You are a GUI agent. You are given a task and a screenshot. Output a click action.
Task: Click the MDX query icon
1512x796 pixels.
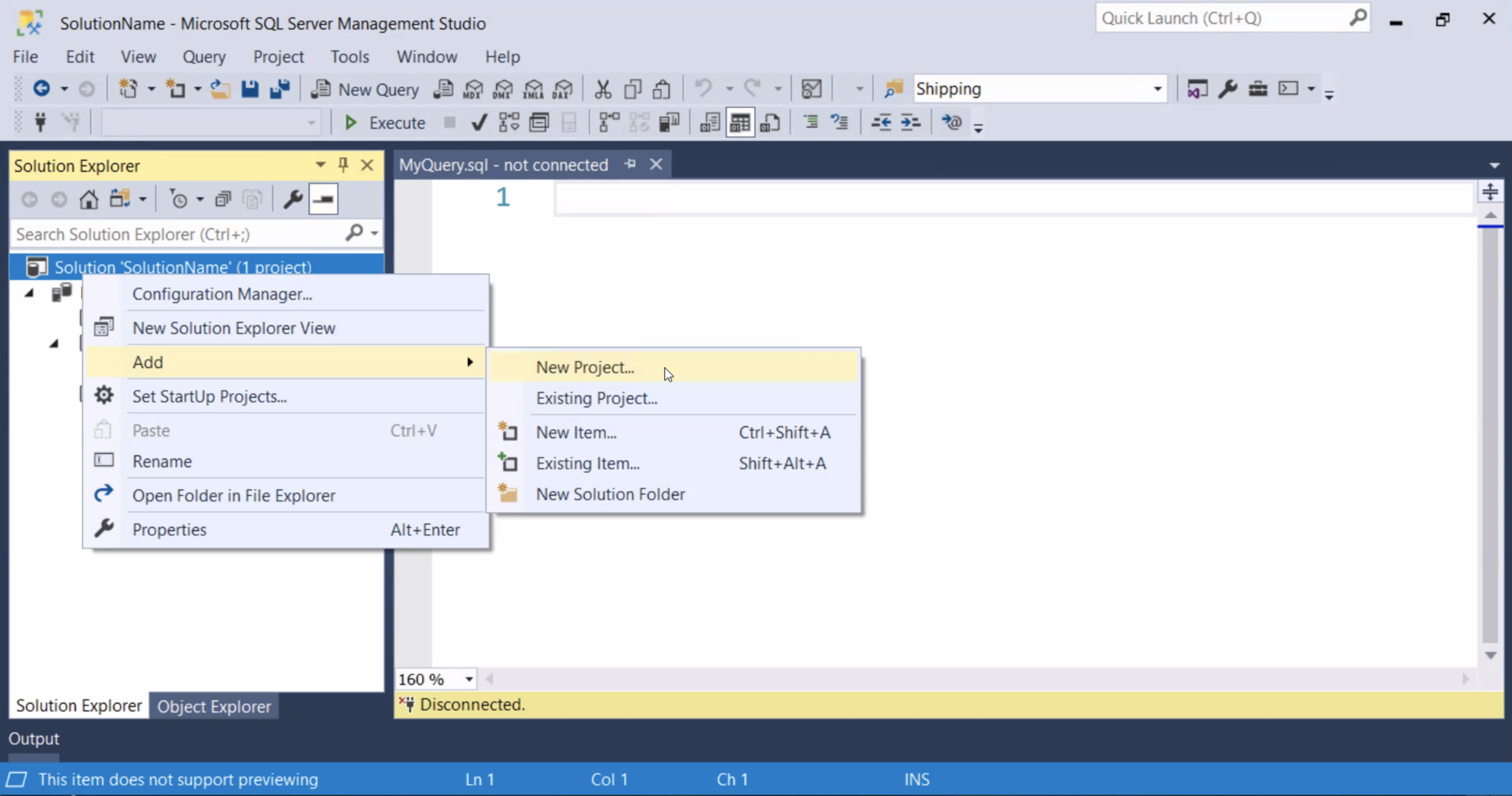point(473,89)
